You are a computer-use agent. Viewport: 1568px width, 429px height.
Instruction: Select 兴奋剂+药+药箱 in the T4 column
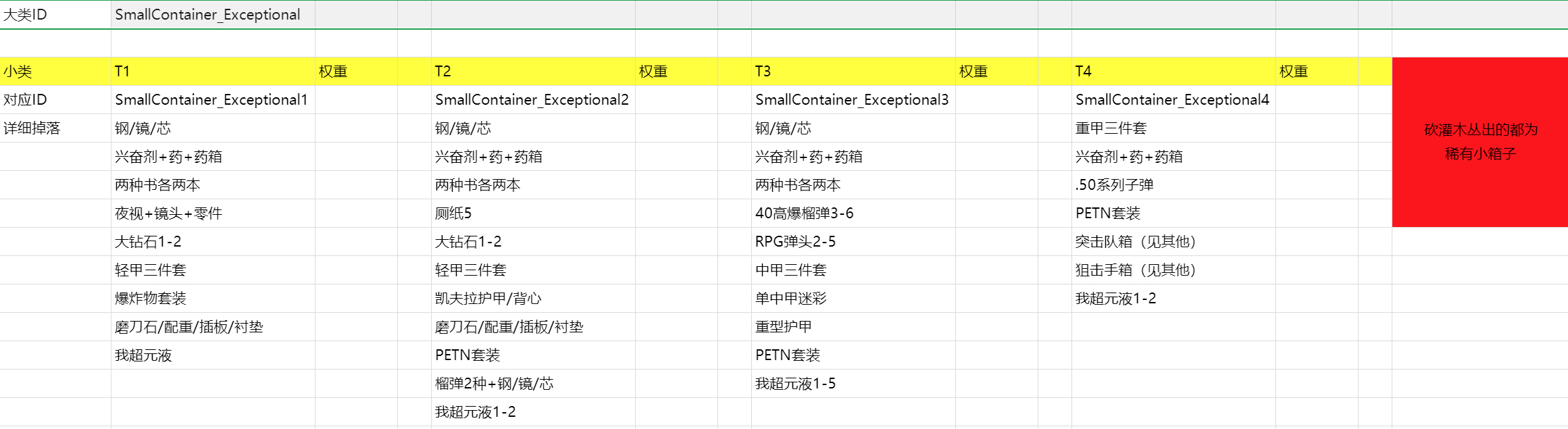[1173, 157]
